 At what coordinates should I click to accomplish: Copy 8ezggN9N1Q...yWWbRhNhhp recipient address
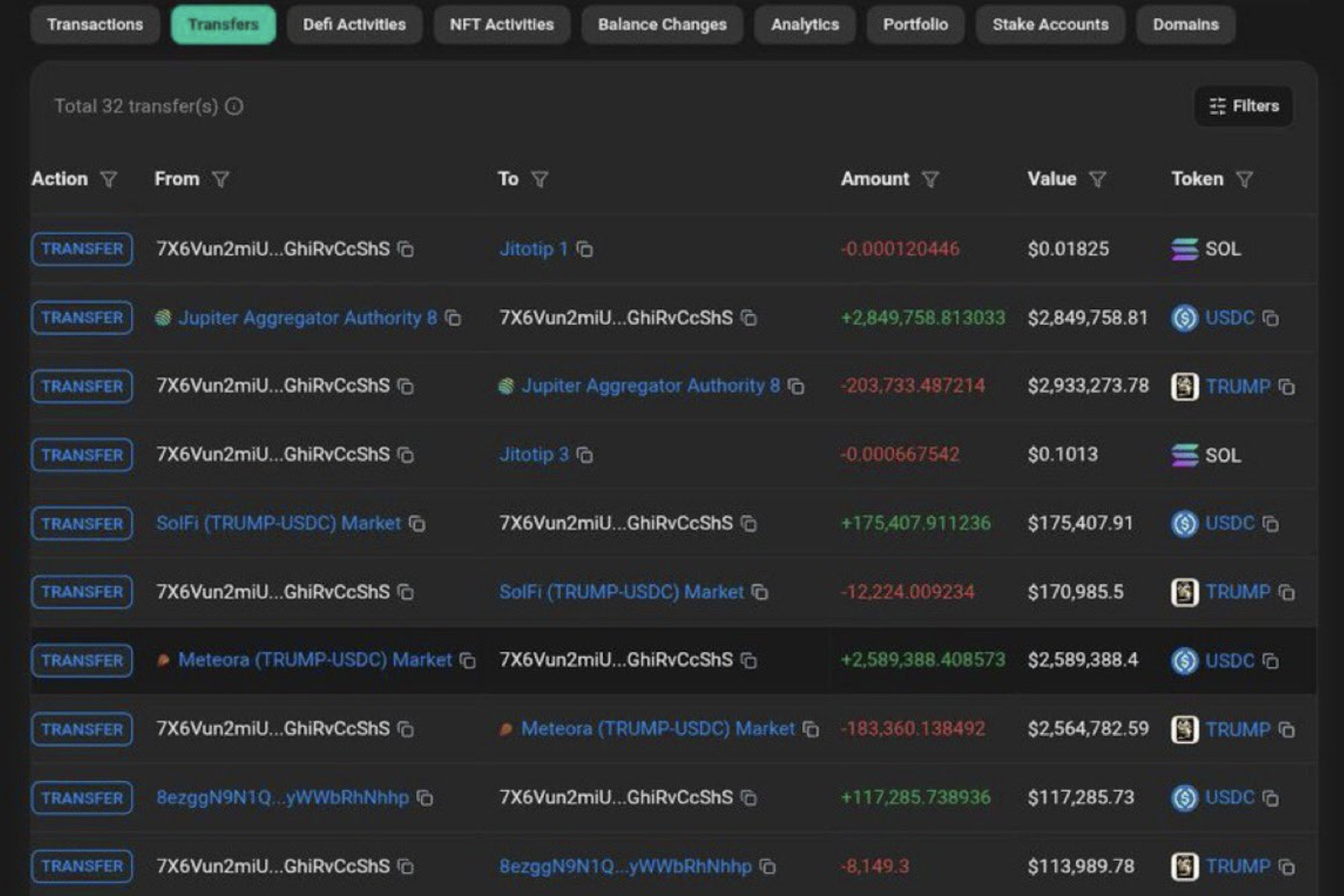click(767, 867)
